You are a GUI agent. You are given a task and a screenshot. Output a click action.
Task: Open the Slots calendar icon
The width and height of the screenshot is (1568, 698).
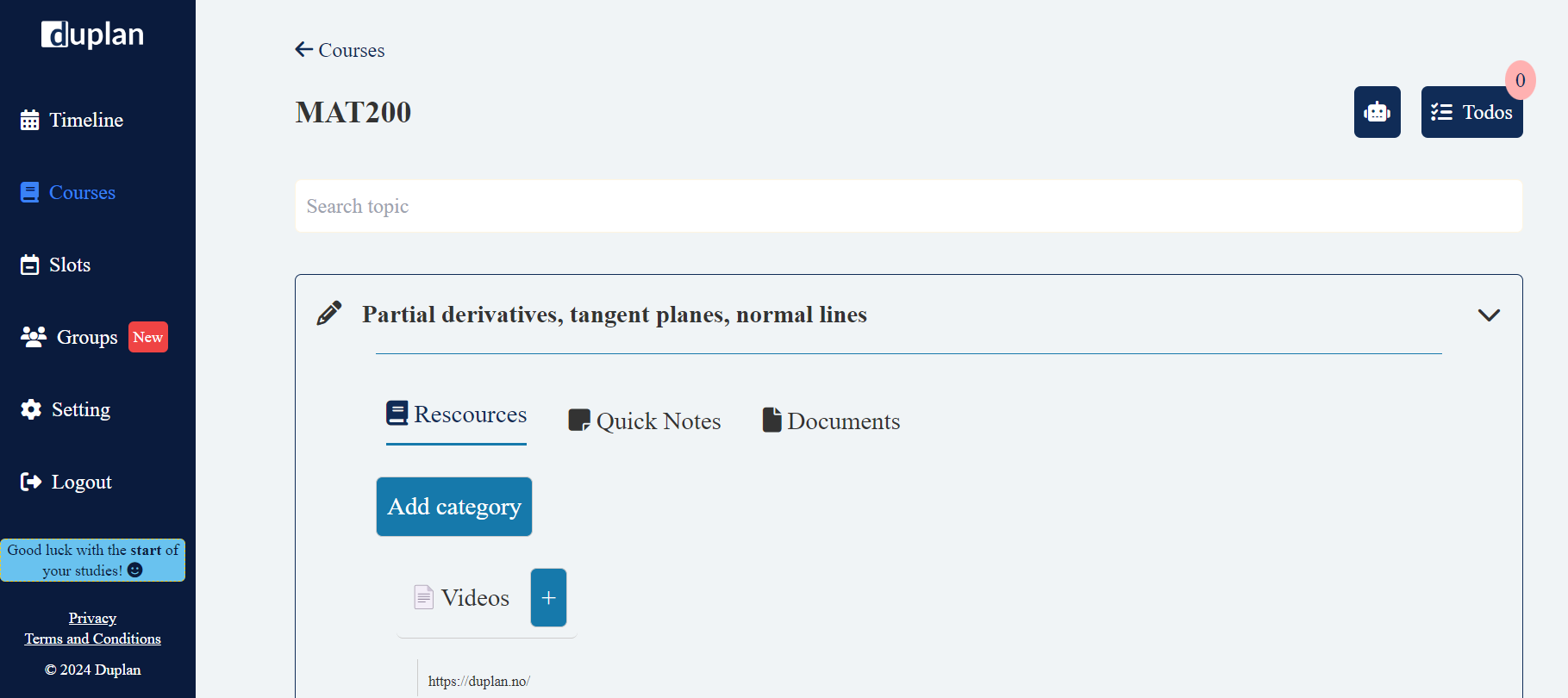[x=30, y=265]
